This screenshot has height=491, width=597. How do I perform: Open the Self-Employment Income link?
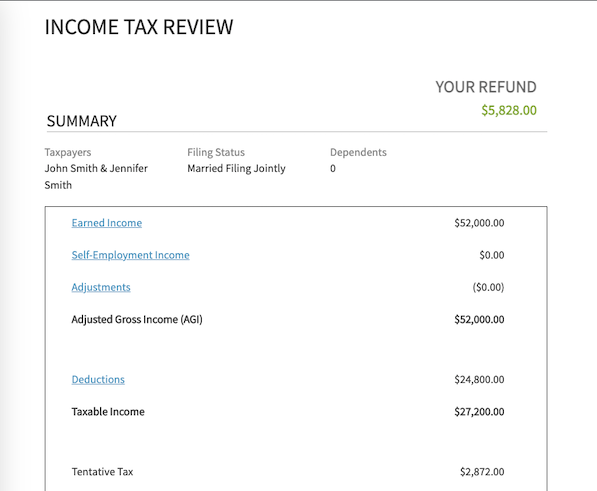click(130, 255)
